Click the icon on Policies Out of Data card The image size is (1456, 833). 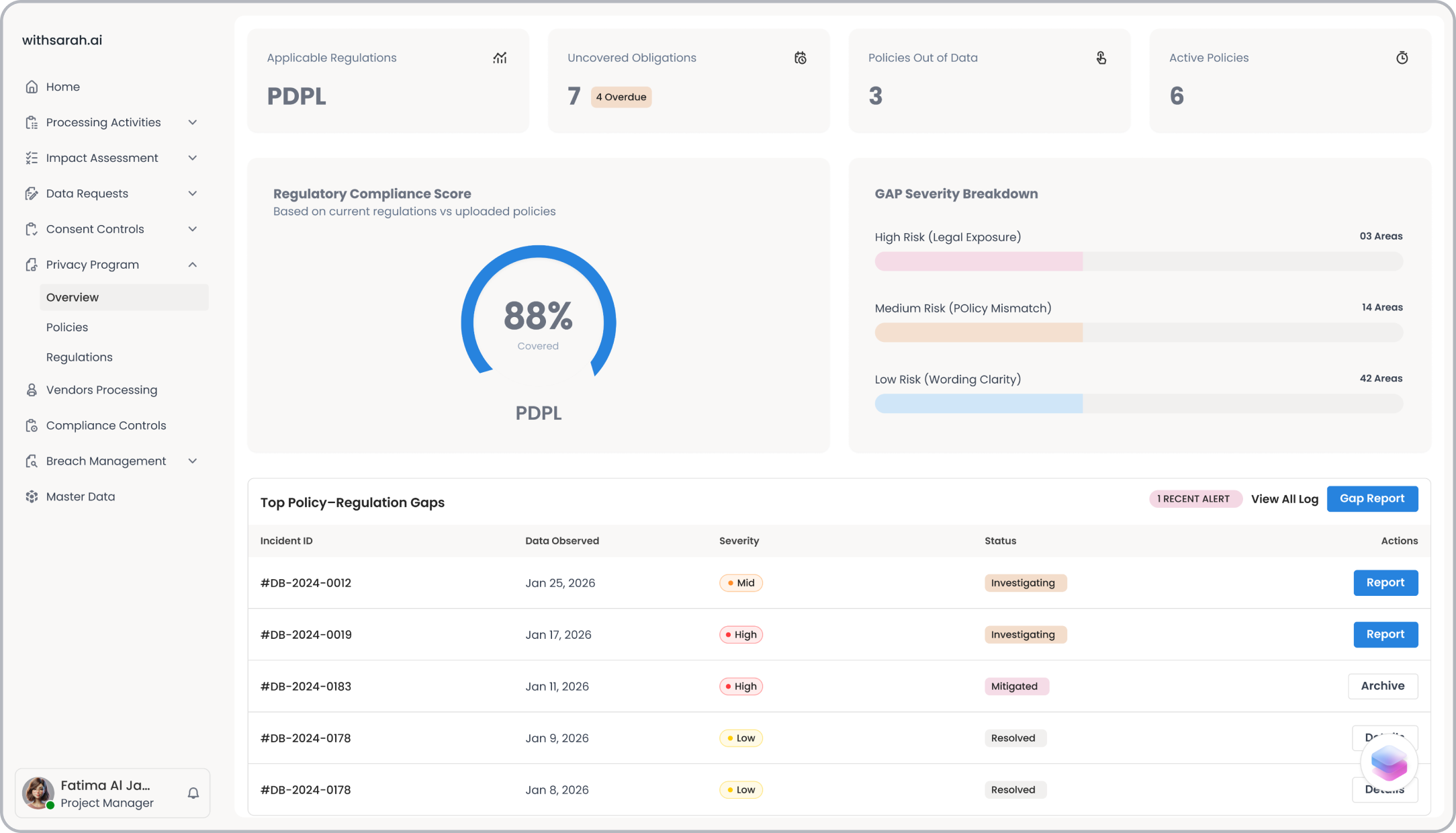click(x=1101, y=58)
